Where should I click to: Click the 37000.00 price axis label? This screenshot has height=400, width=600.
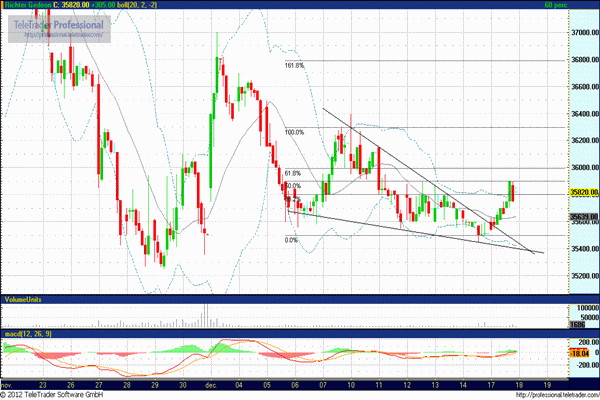[x=585, y=33]
